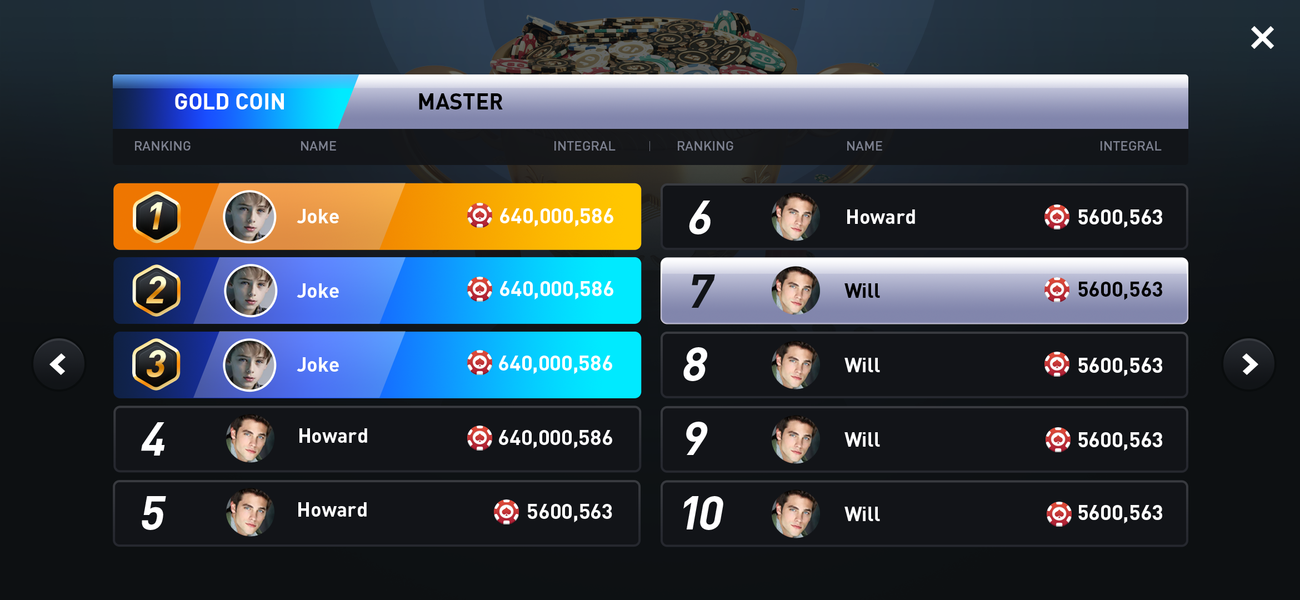This screenshot has height=600, width=1300.
Task: Click the player name Joke in rank 2 row
Action: point(318,291)
